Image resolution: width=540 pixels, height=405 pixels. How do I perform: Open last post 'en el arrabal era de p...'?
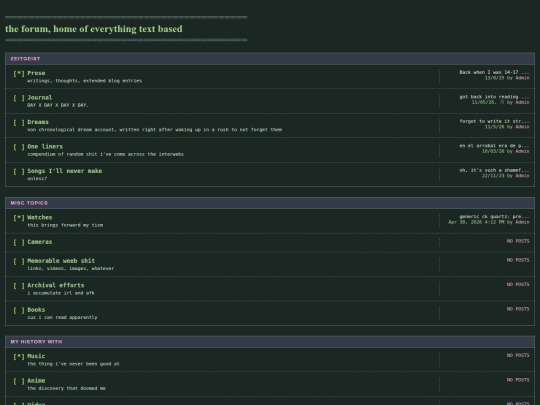coord(494,146)
